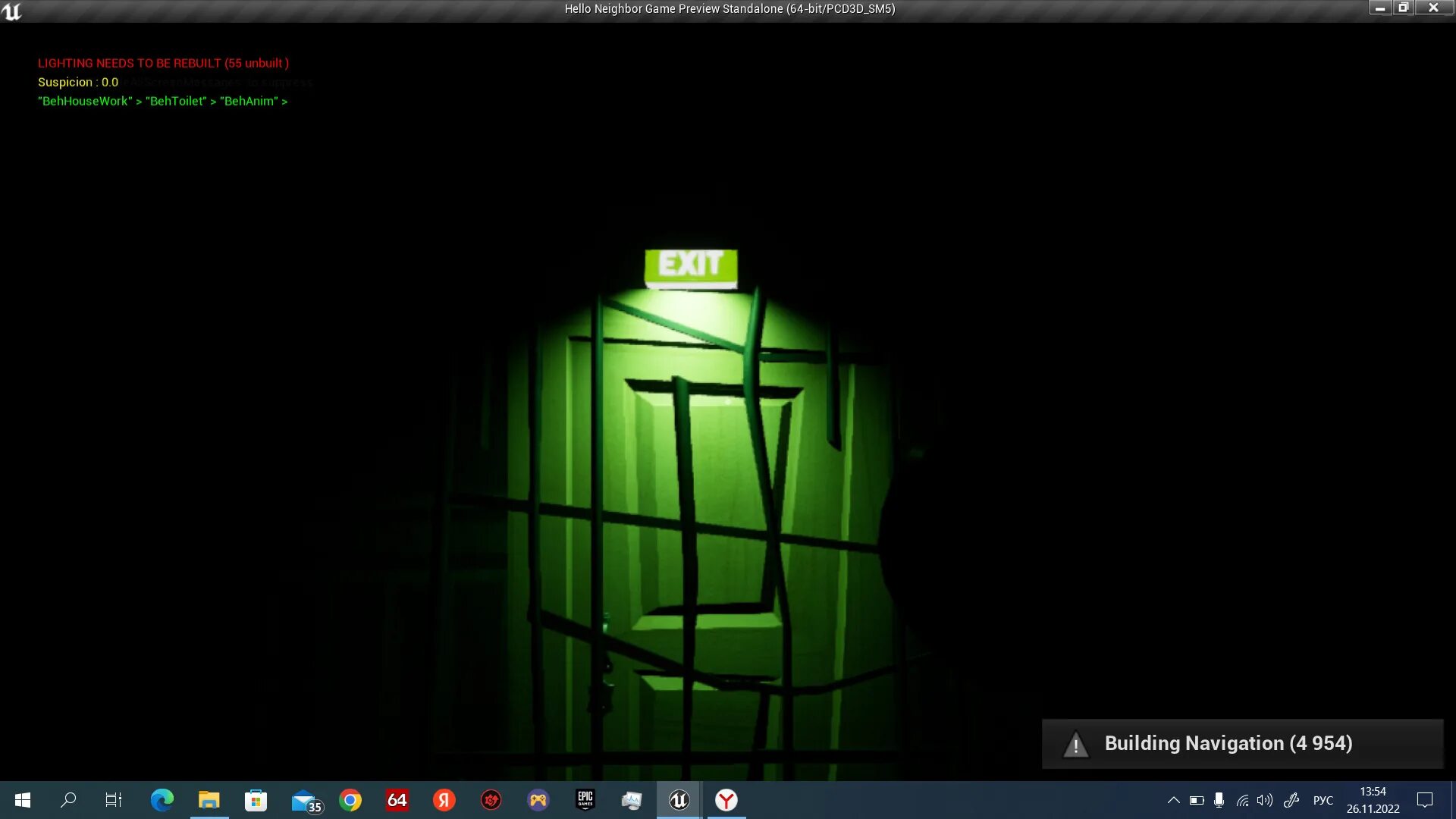1456x819 pixels.
Task: Open Microsoft Store from the taskbar
Action: (256, 800)
